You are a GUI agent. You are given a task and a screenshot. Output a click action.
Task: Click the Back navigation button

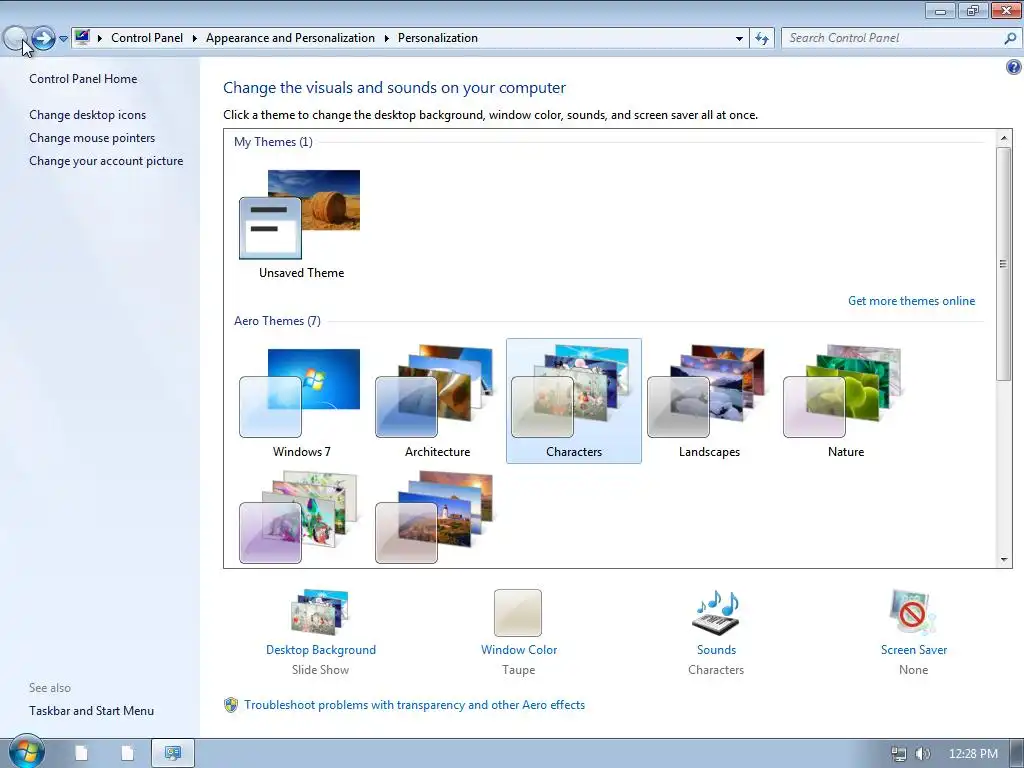[14, 39]
